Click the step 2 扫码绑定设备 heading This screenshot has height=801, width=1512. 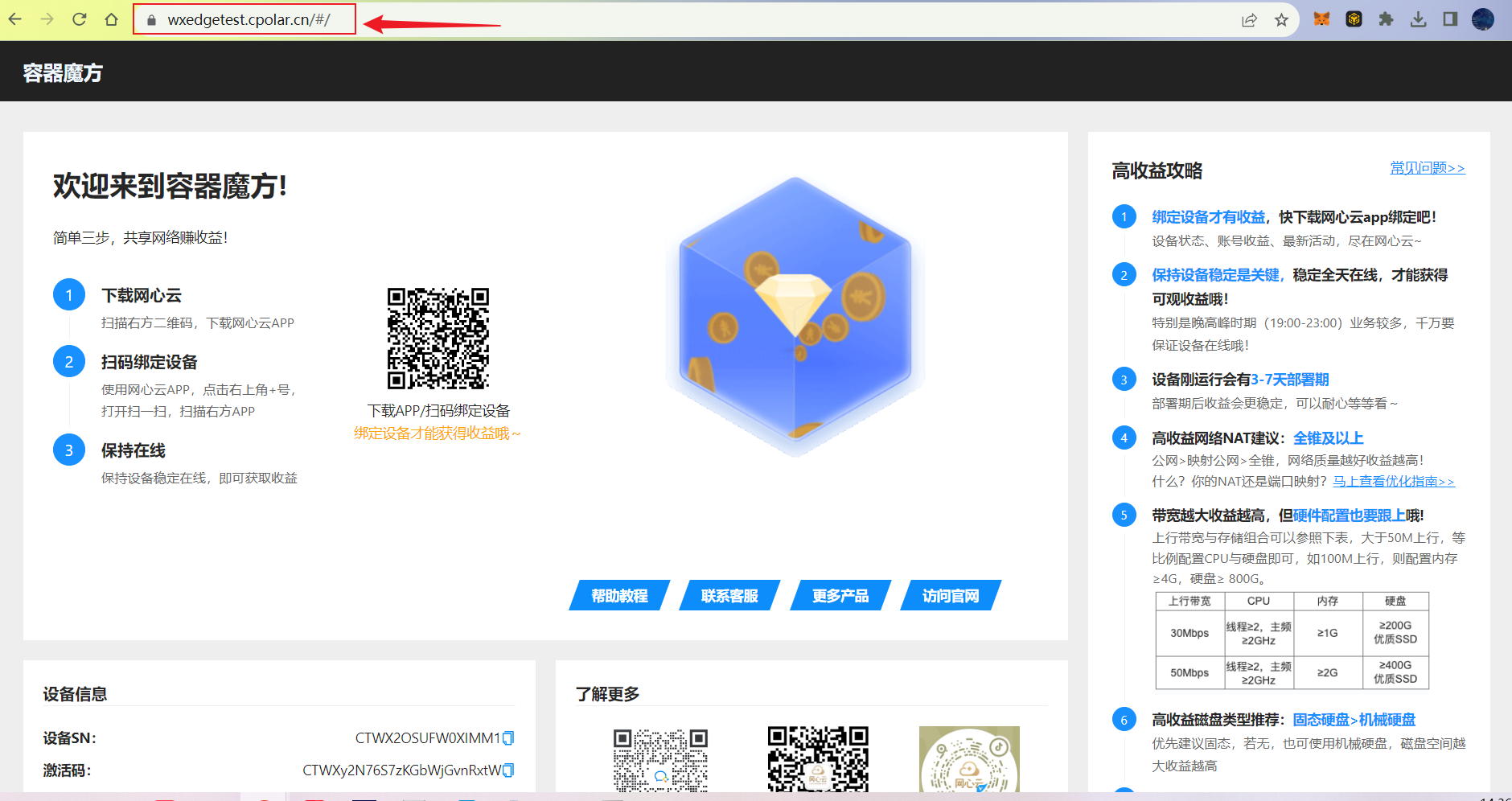pyautogui.click(x=150, y=362)
